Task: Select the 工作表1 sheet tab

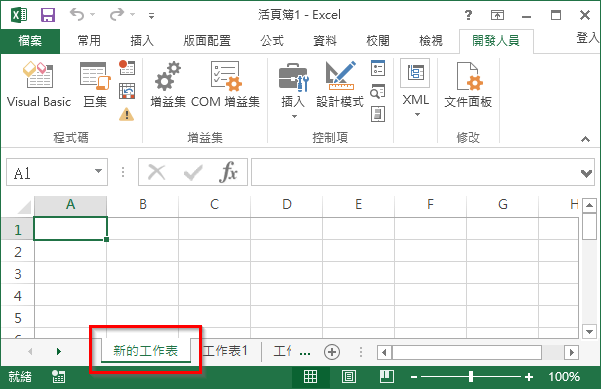Action: (225, 351)
